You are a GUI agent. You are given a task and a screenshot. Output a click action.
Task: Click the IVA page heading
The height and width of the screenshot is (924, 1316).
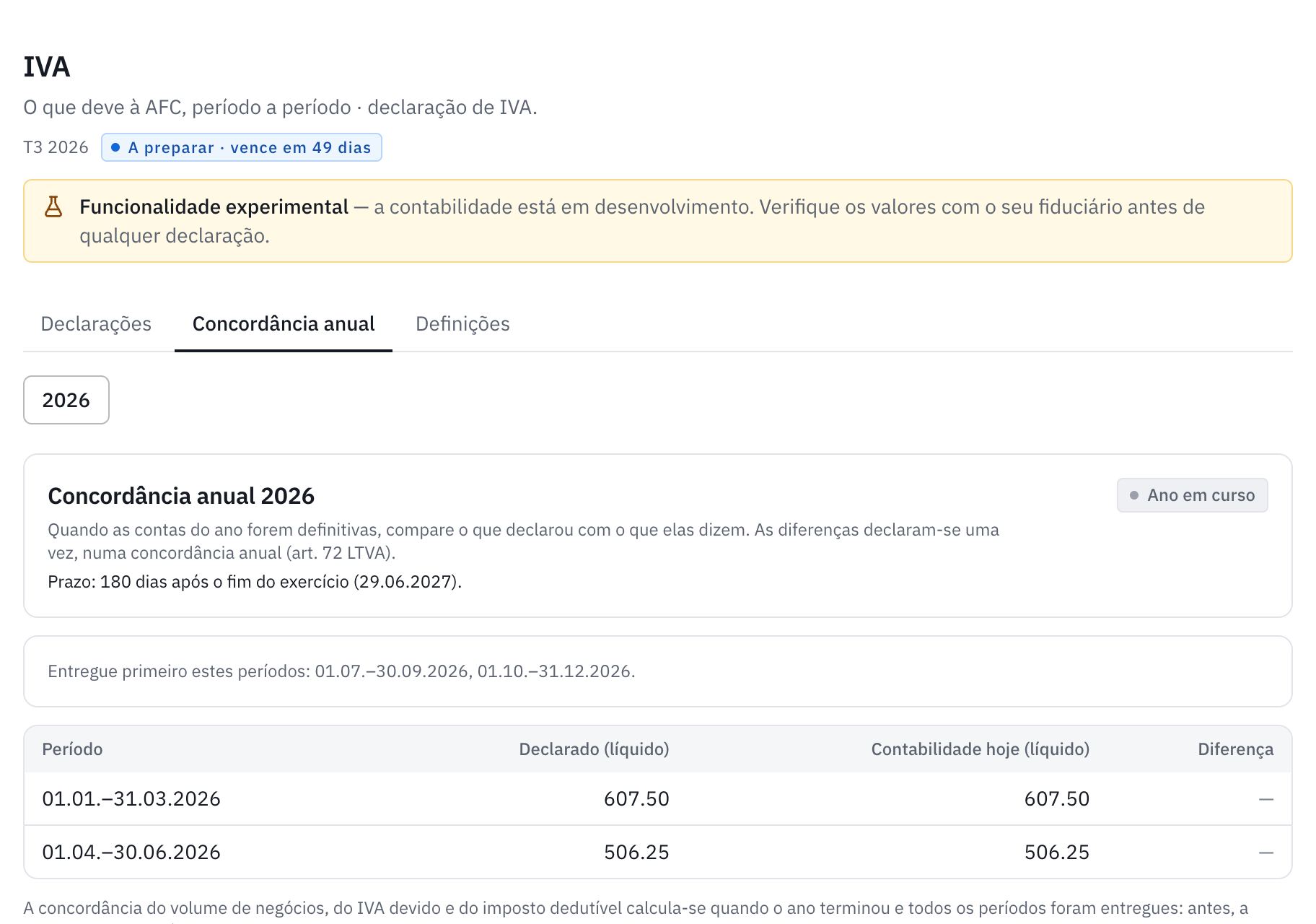pyautogui.click(x=47, y=67)
